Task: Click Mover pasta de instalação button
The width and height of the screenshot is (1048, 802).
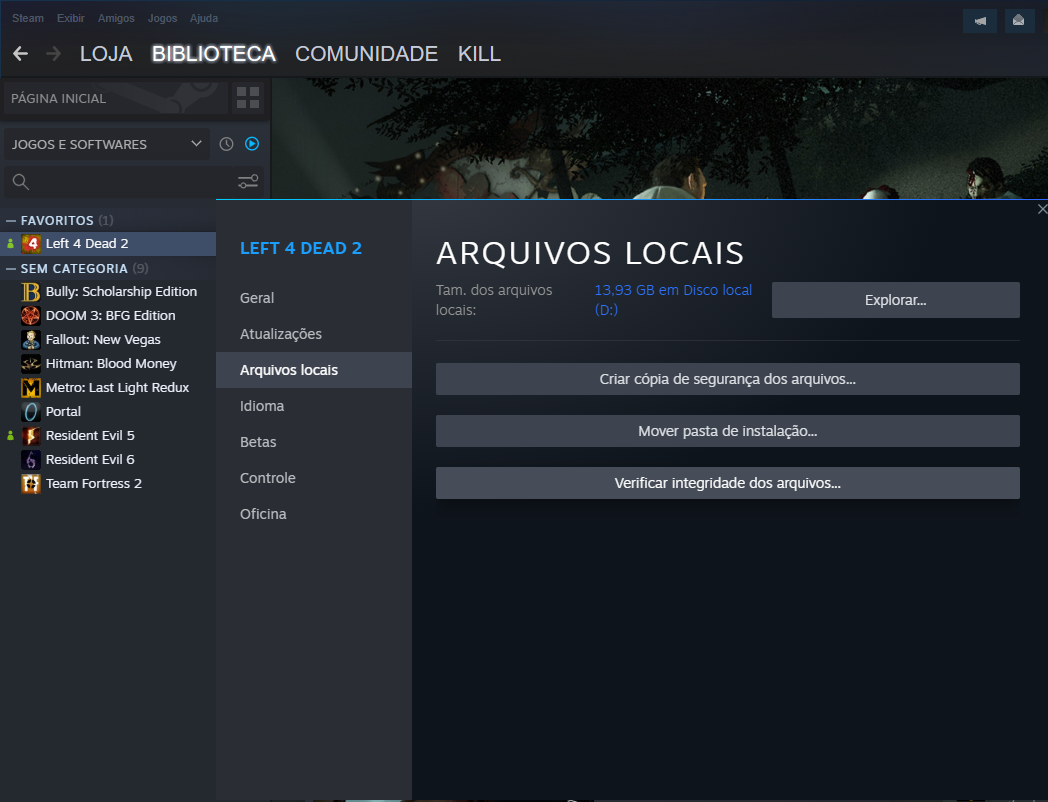Action: tap(728, 431)
